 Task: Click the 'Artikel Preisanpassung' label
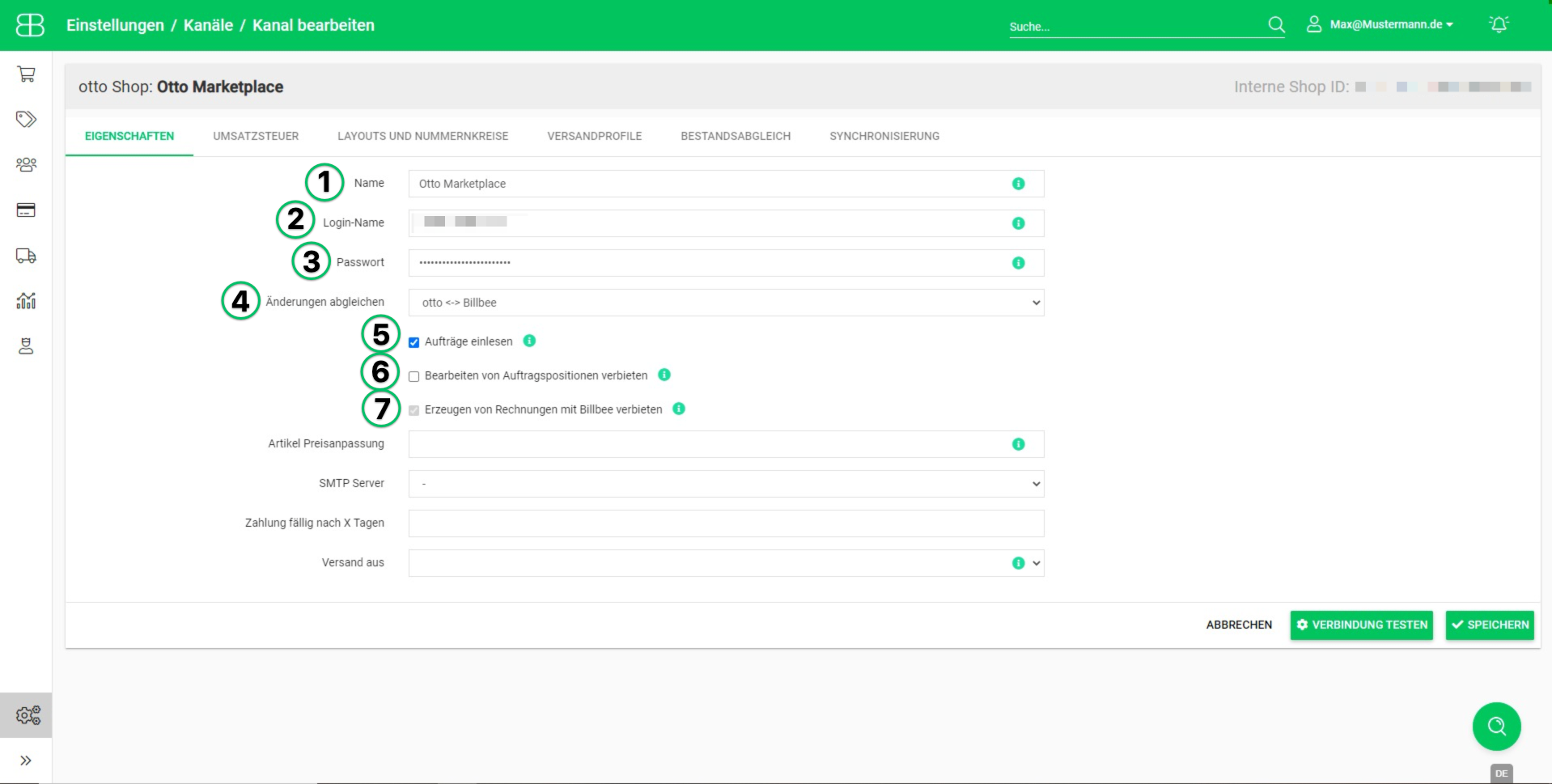326,443
